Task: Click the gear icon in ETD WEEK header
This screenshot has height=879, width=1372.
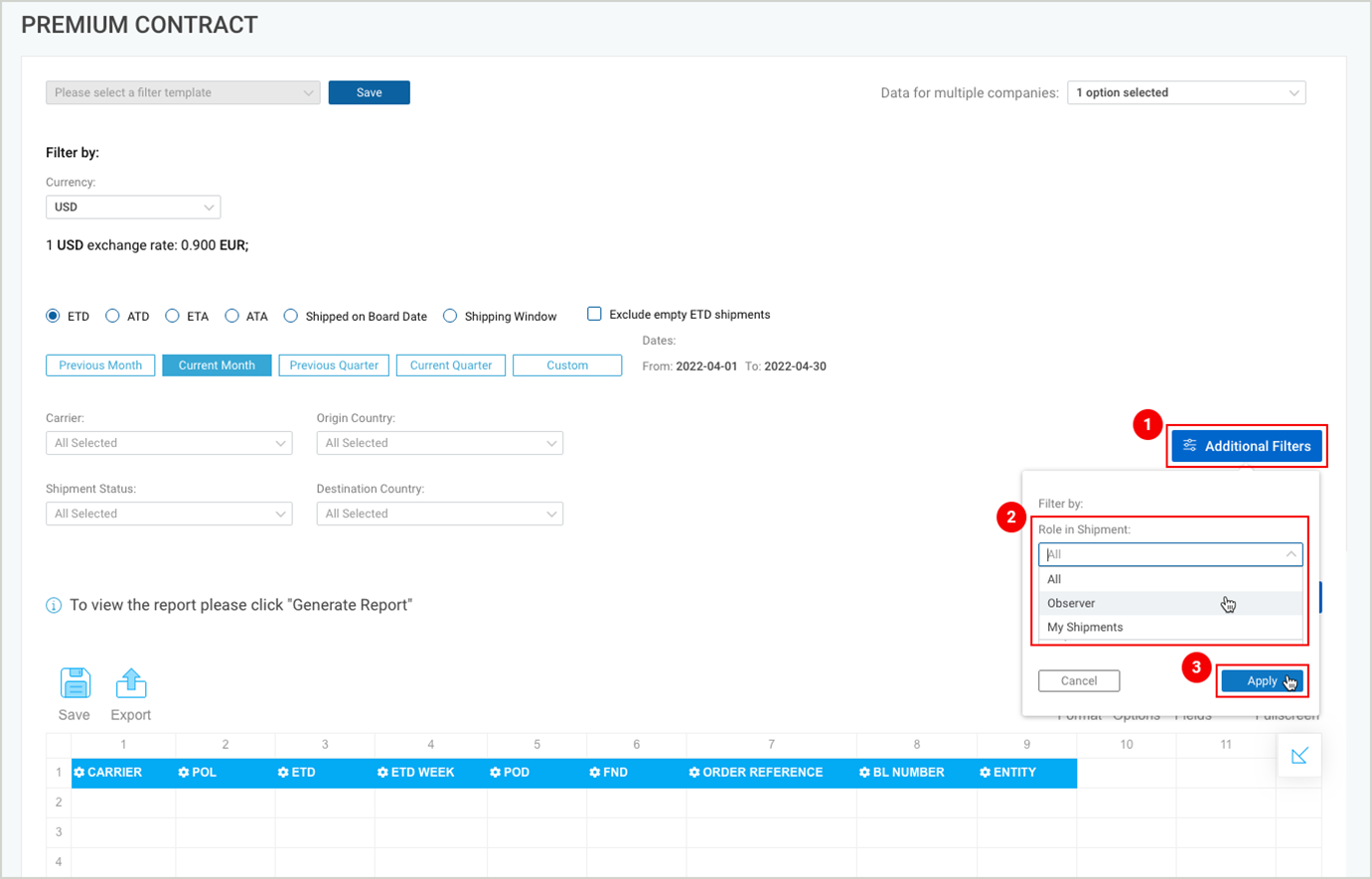Action: (x=382, y=772)
